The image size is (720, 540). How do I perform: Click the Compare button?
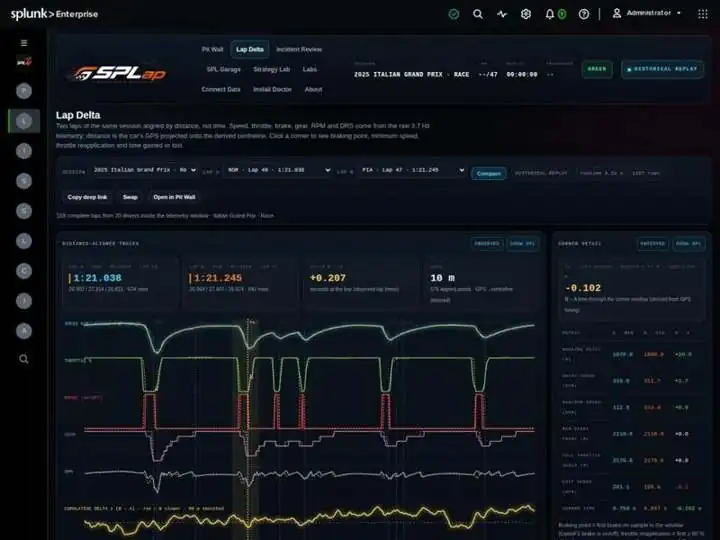tap(489, 174)
